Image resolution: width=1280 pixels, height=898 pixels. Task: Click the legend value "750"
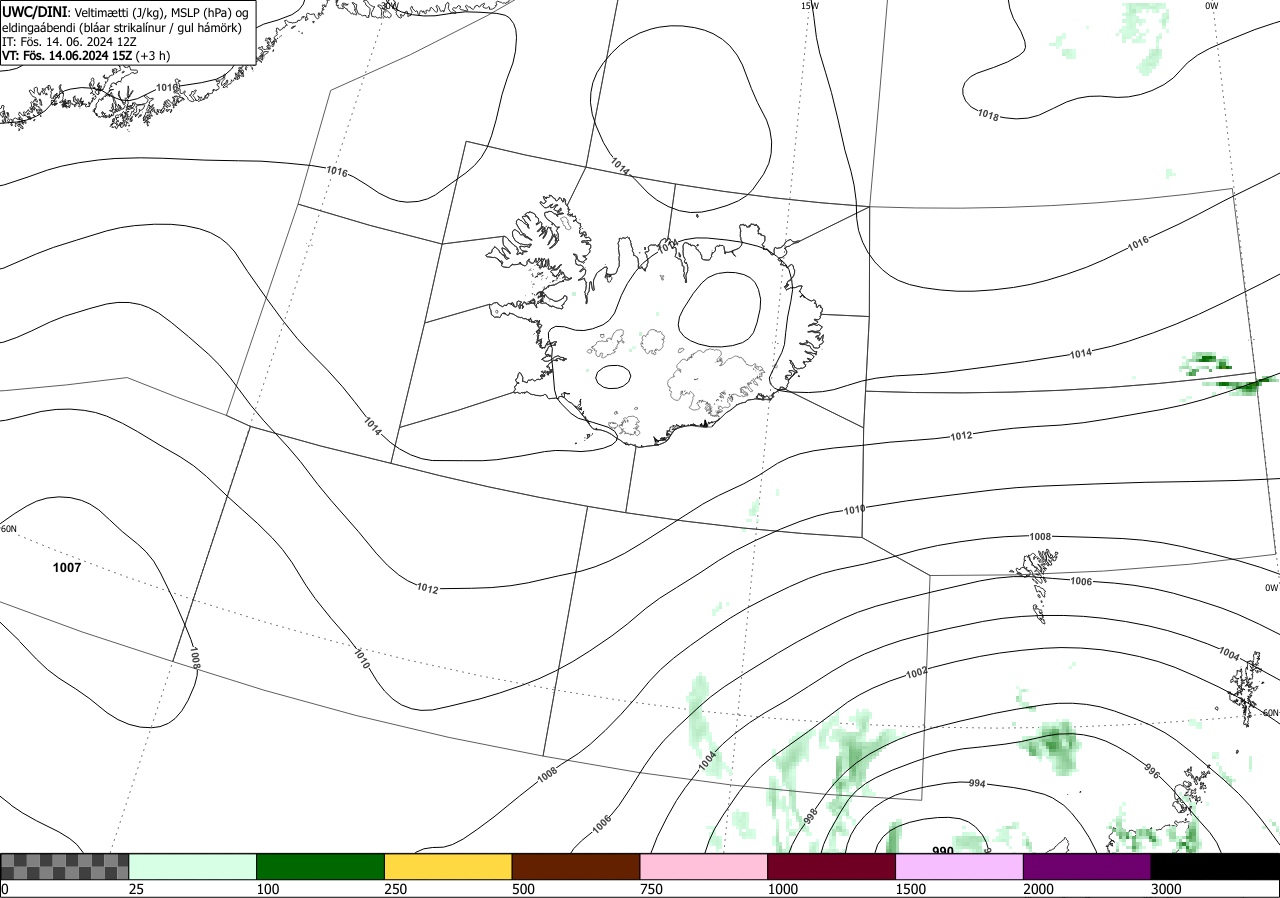[651, 889]
